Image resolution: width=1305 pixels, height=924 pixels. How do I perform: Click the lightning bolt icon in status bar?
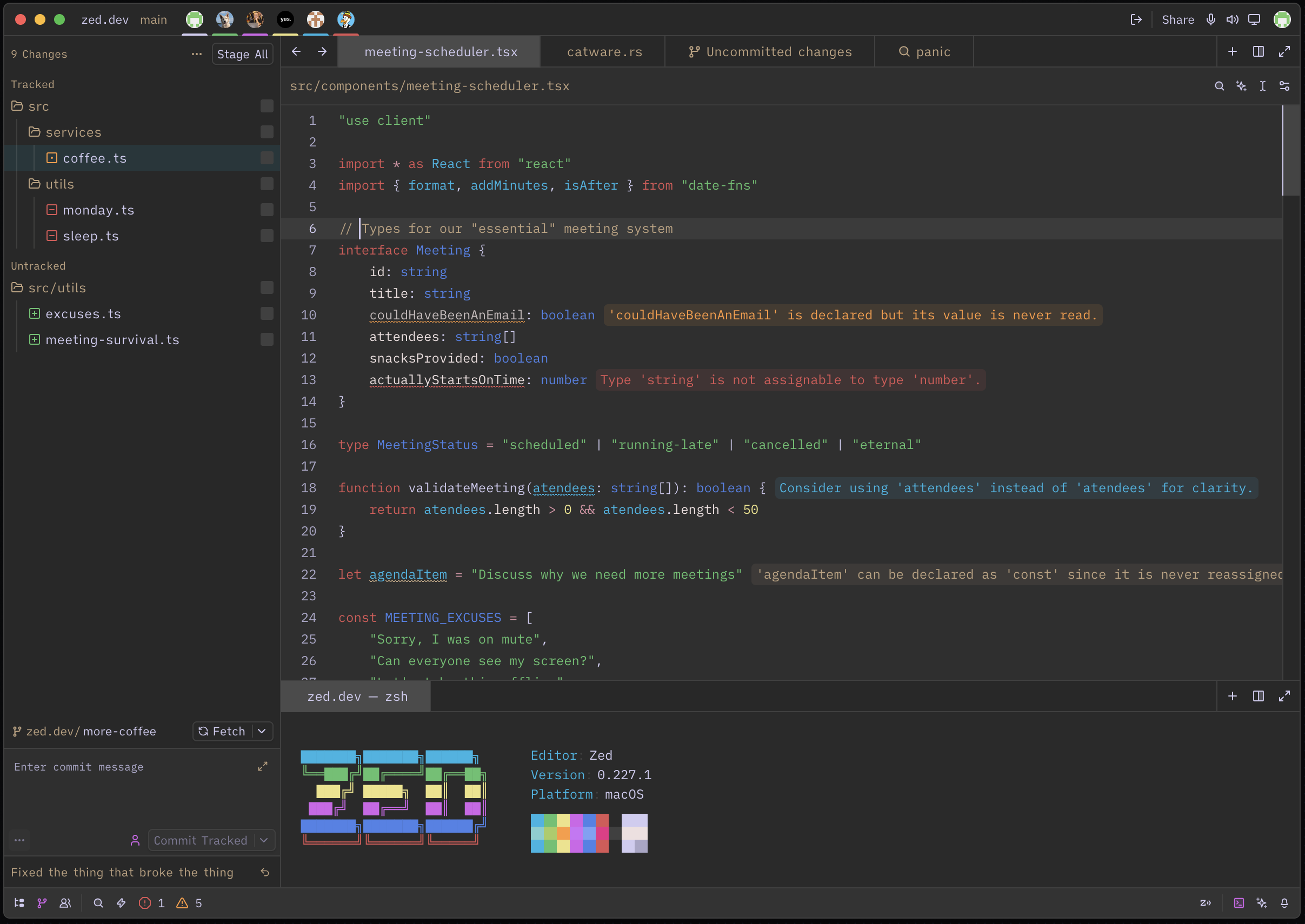(121, 903)
